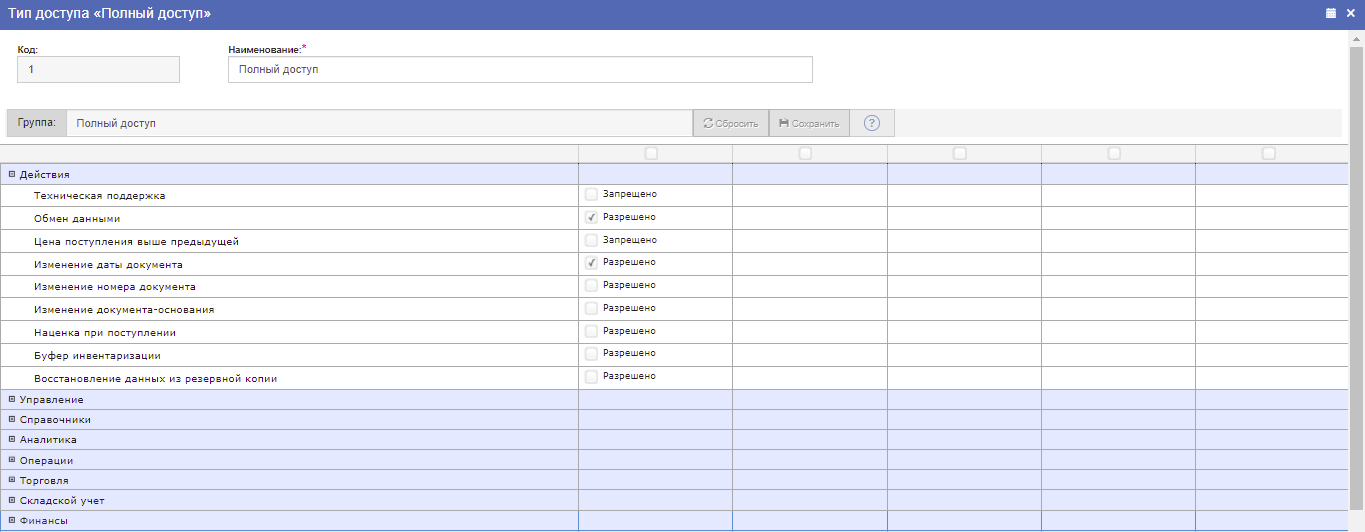Expand the Справочники group
The height and width of the screenshot is (532, 1365).
(12, 420)
